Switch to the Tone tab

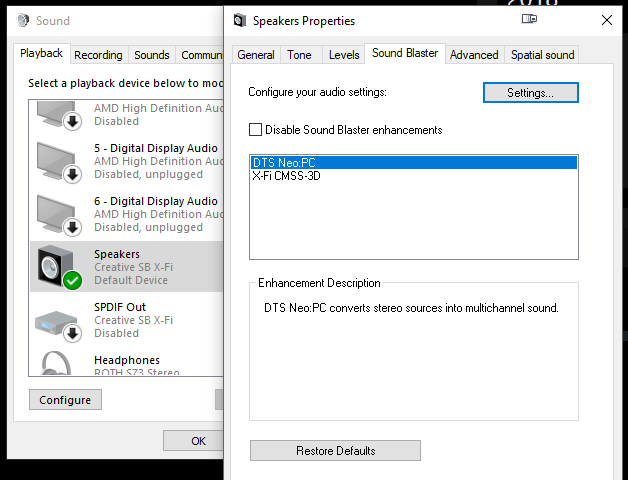[x=299, y=55]
